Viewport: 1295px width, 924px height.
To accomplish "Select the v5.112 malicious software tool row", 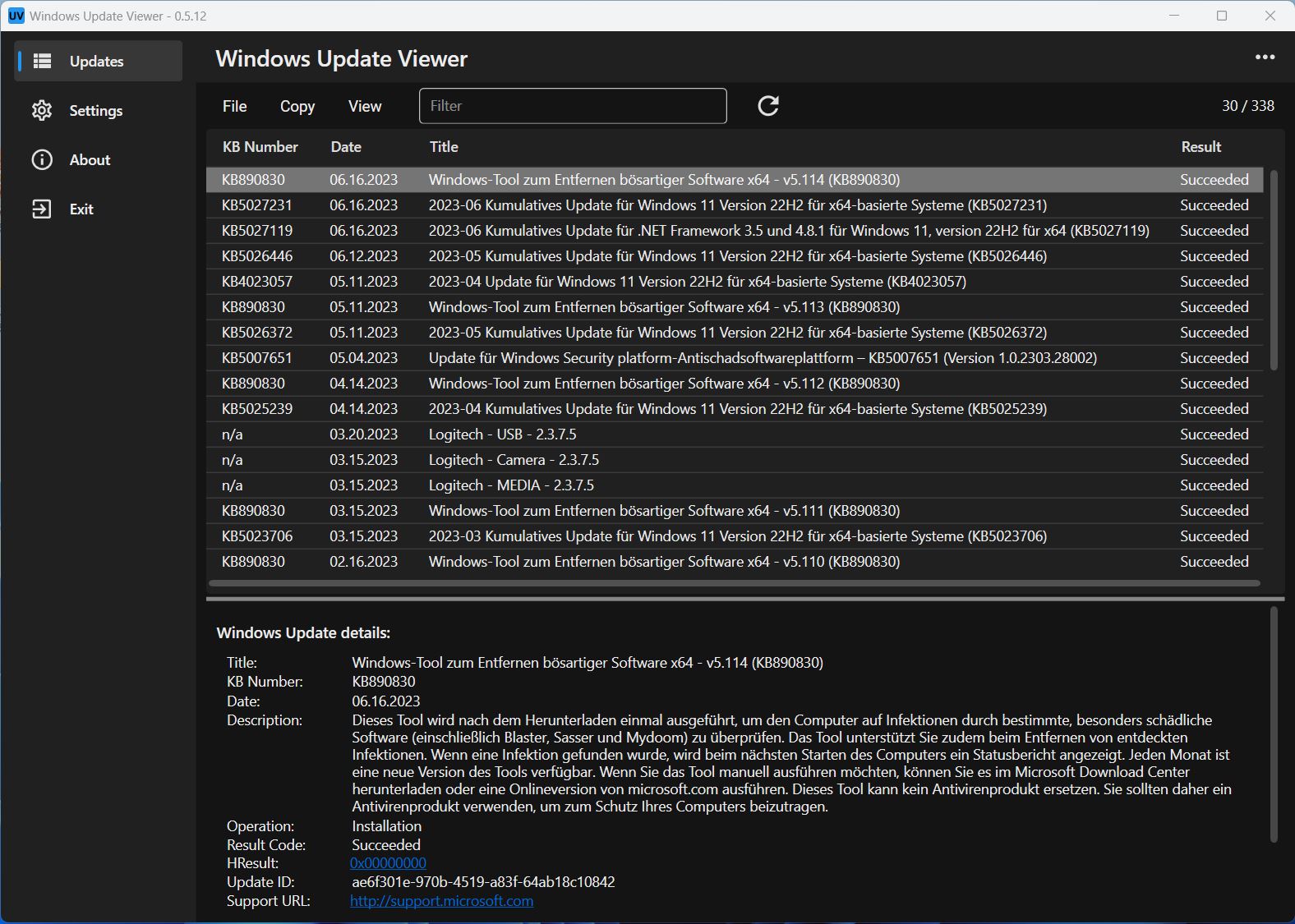I will [735, 384].
